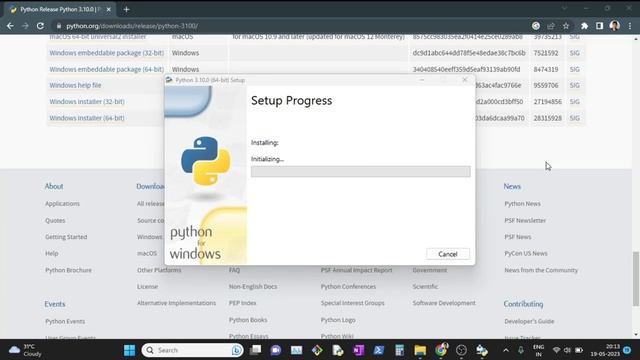Open Calculator from the taskbar

pyautogui.click(x=399, y=350)
